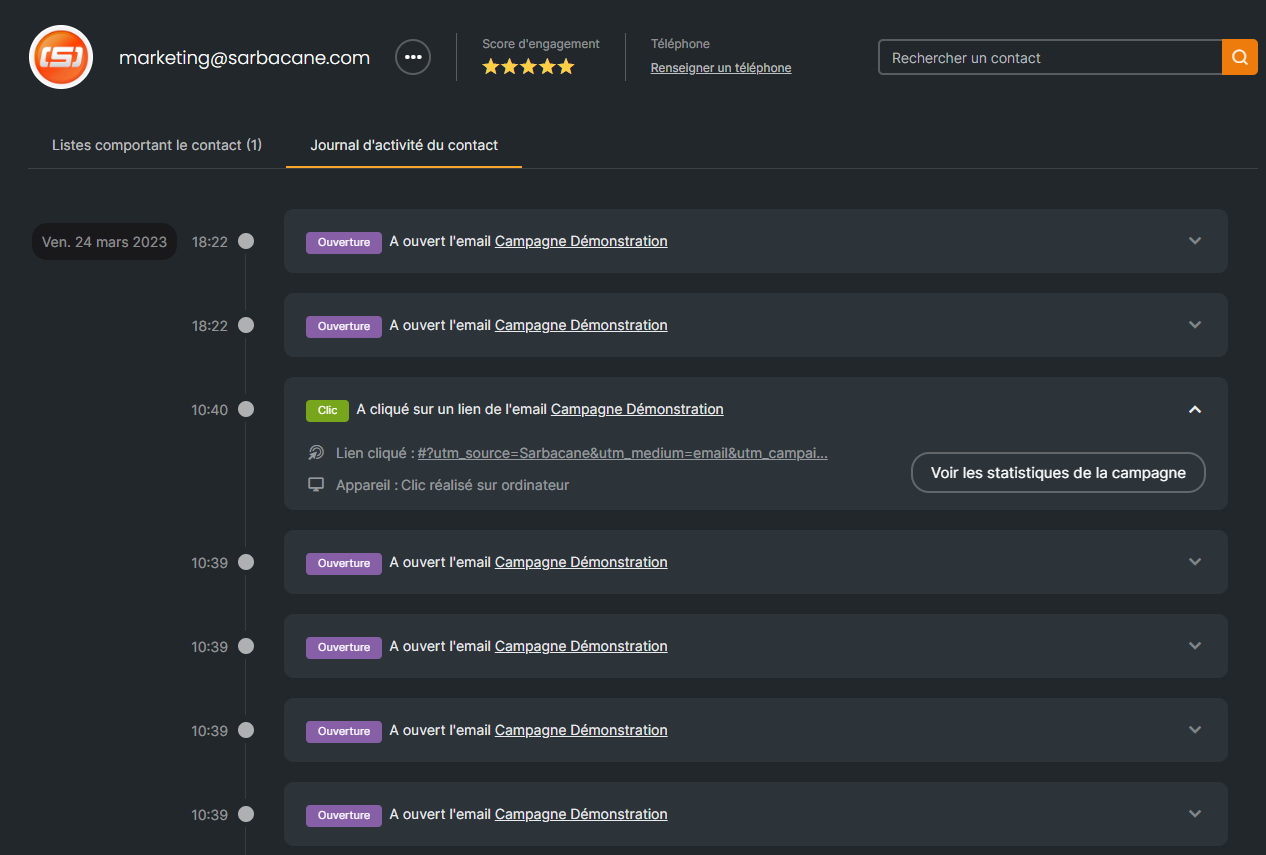Click the green Clic badge
This screenshot has width=1266, height=855.
[x=327, y=410]
